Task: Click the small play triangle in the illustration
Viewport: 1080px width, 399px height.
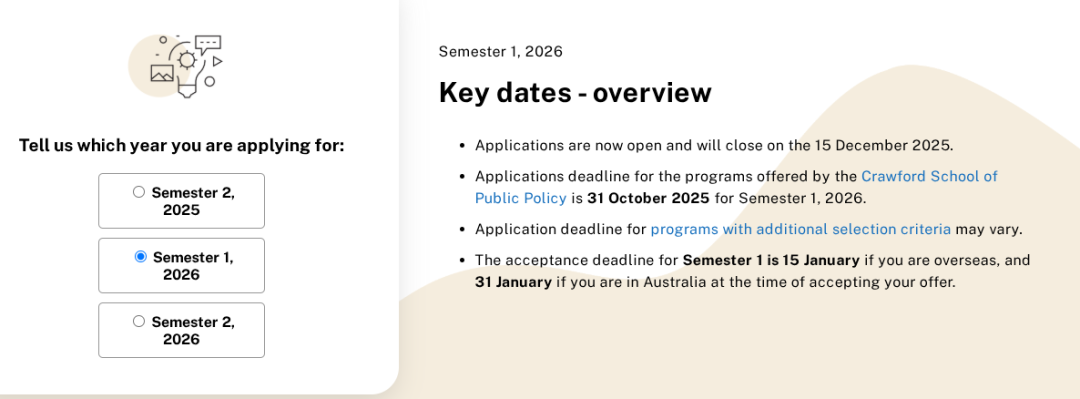Action: point(217,61)
